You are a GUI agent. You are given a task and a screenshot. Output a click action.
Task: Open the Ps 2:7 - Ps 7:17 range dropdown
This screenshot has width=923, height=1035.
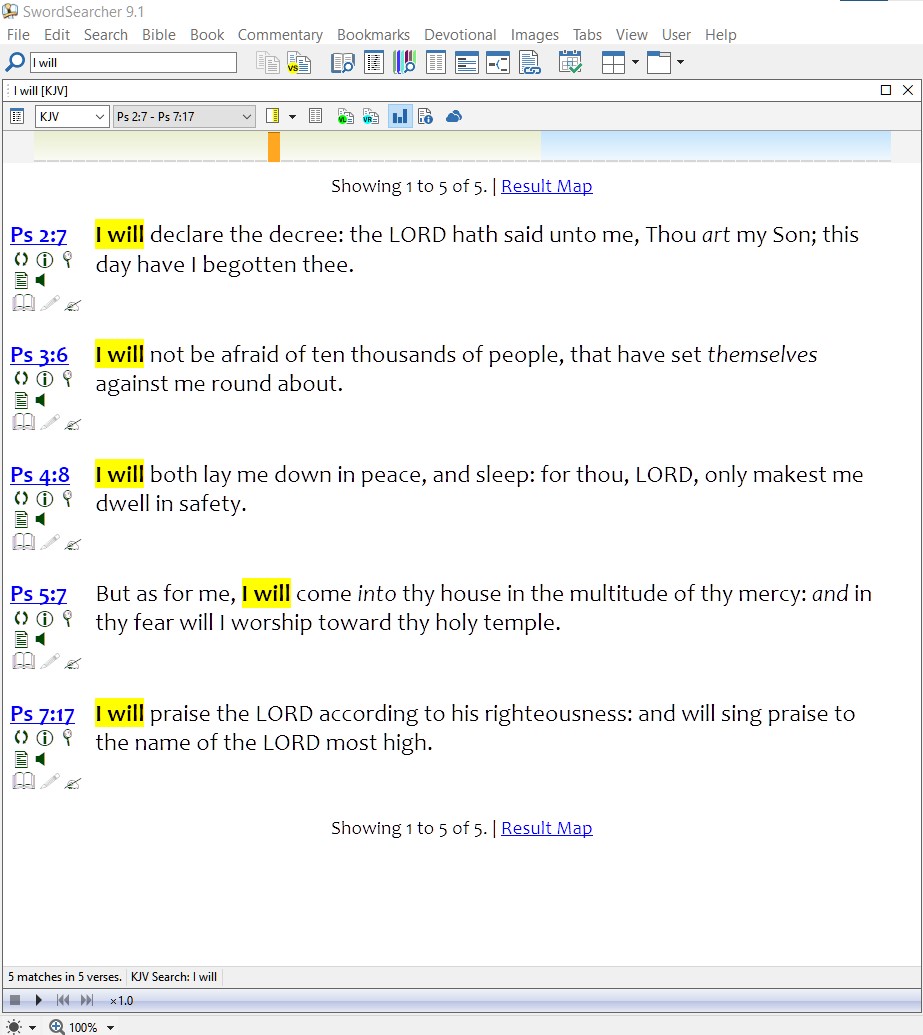(184, 117)
